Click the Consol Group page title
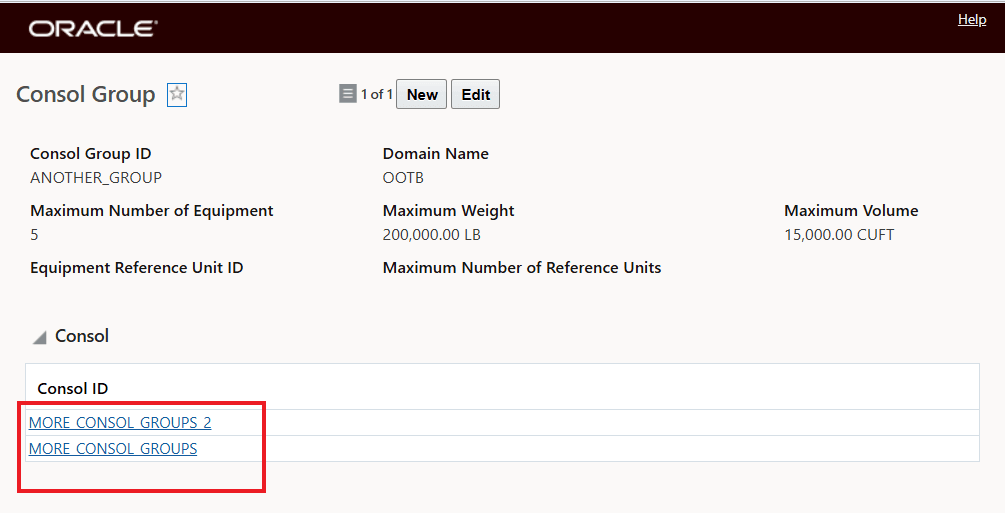The image size is (1005, 513). [x=85, y=94]
